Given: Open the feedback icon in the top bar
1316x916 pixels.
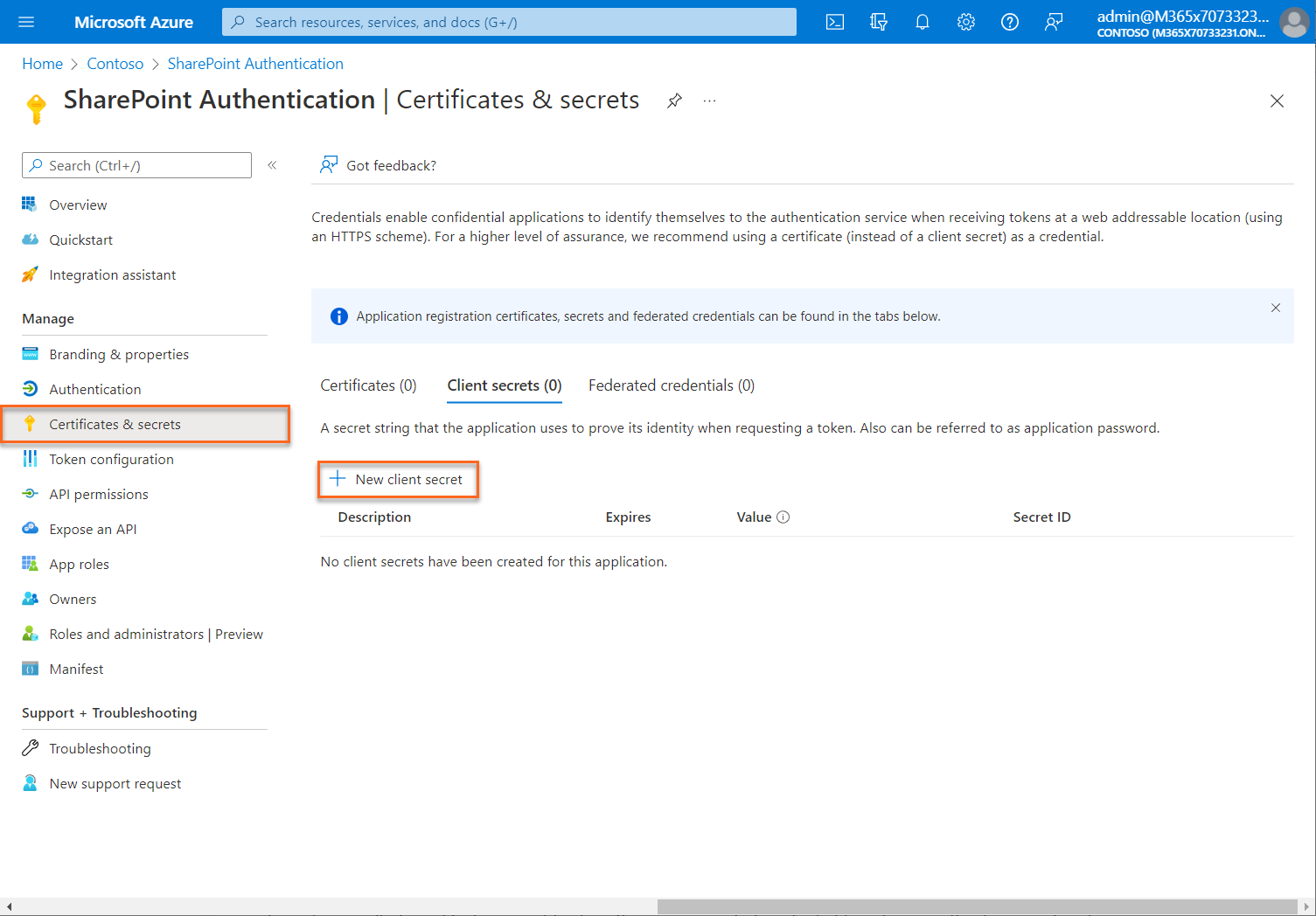Looking at the screenshot, I should click(1053, 22).
